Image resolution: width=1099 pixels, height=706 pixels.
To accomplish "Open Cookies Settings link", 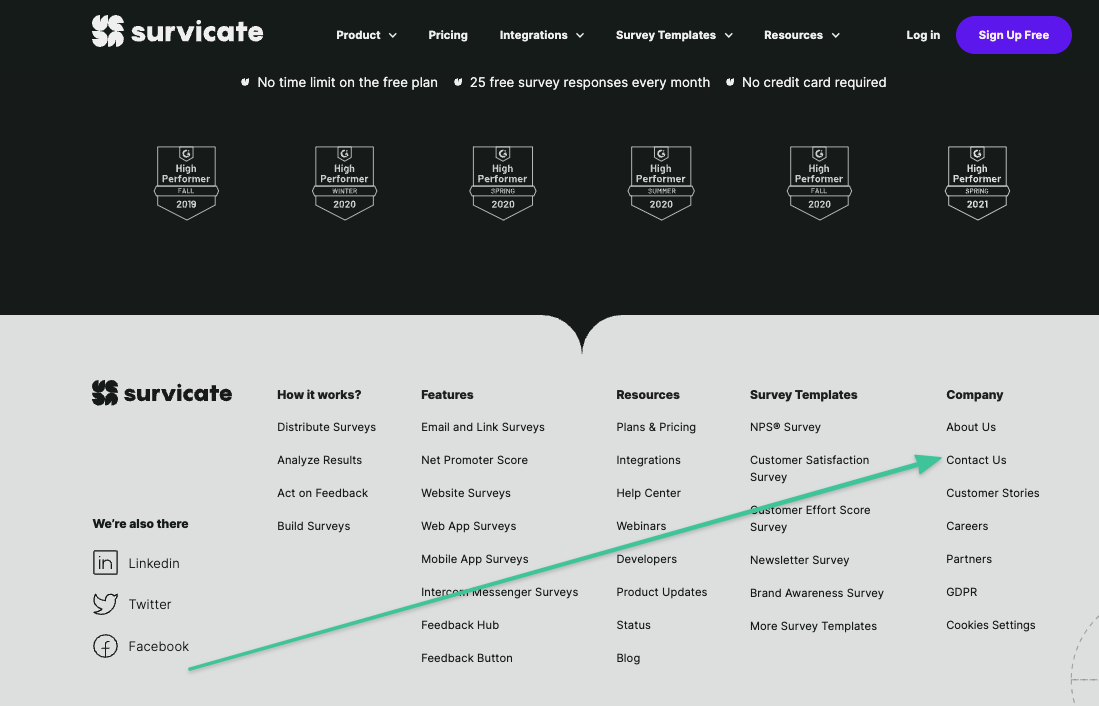I will 990,625.
